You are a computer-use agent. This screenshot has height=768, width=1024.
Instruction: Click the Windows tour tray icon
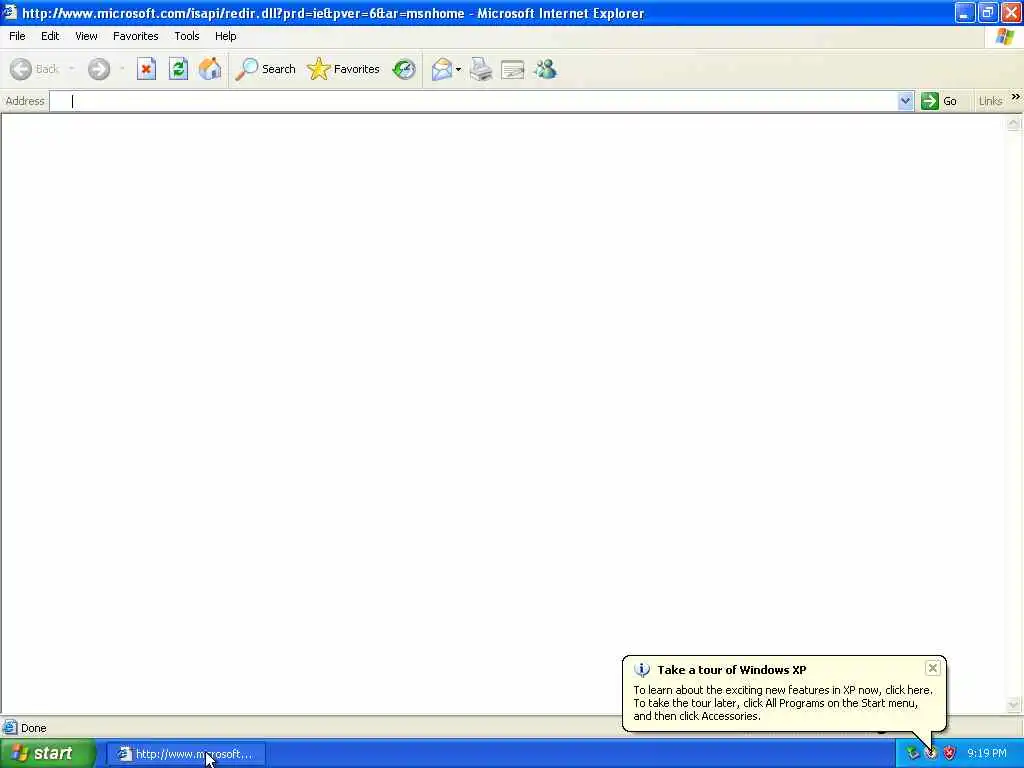tap(931, 753)
